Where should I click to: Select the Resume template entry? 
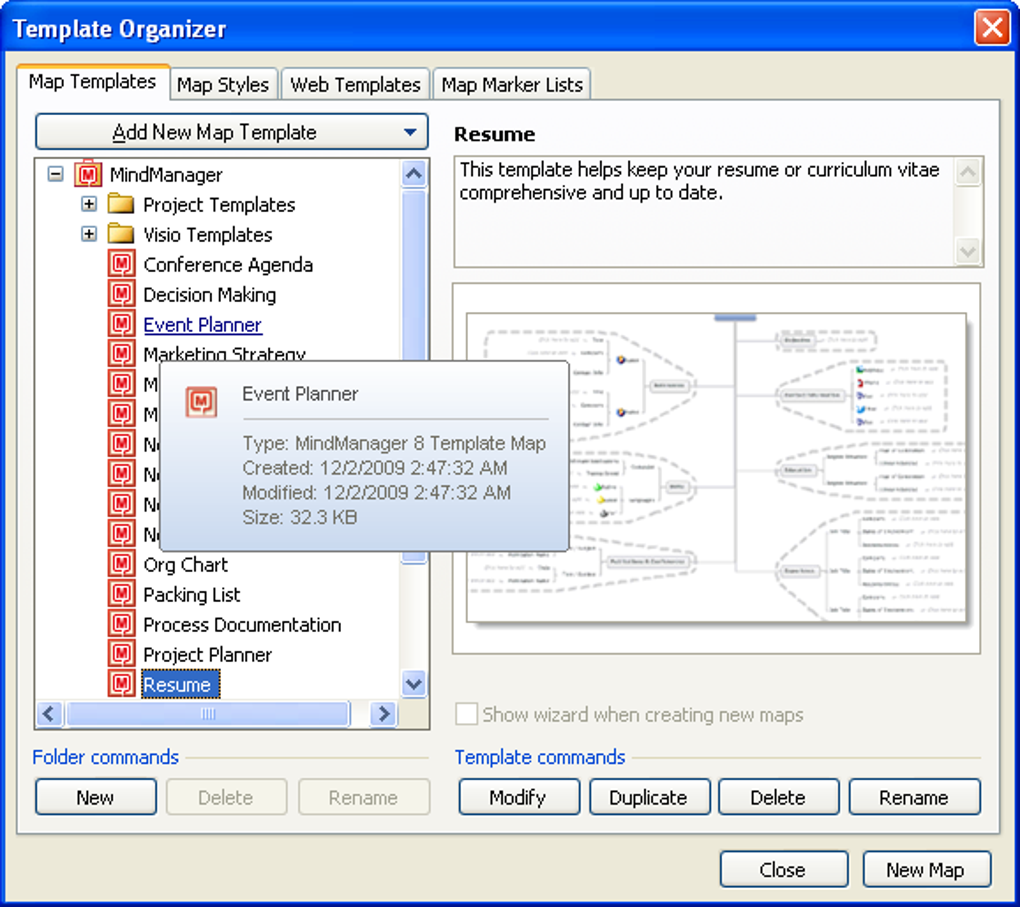click(180, 684)
